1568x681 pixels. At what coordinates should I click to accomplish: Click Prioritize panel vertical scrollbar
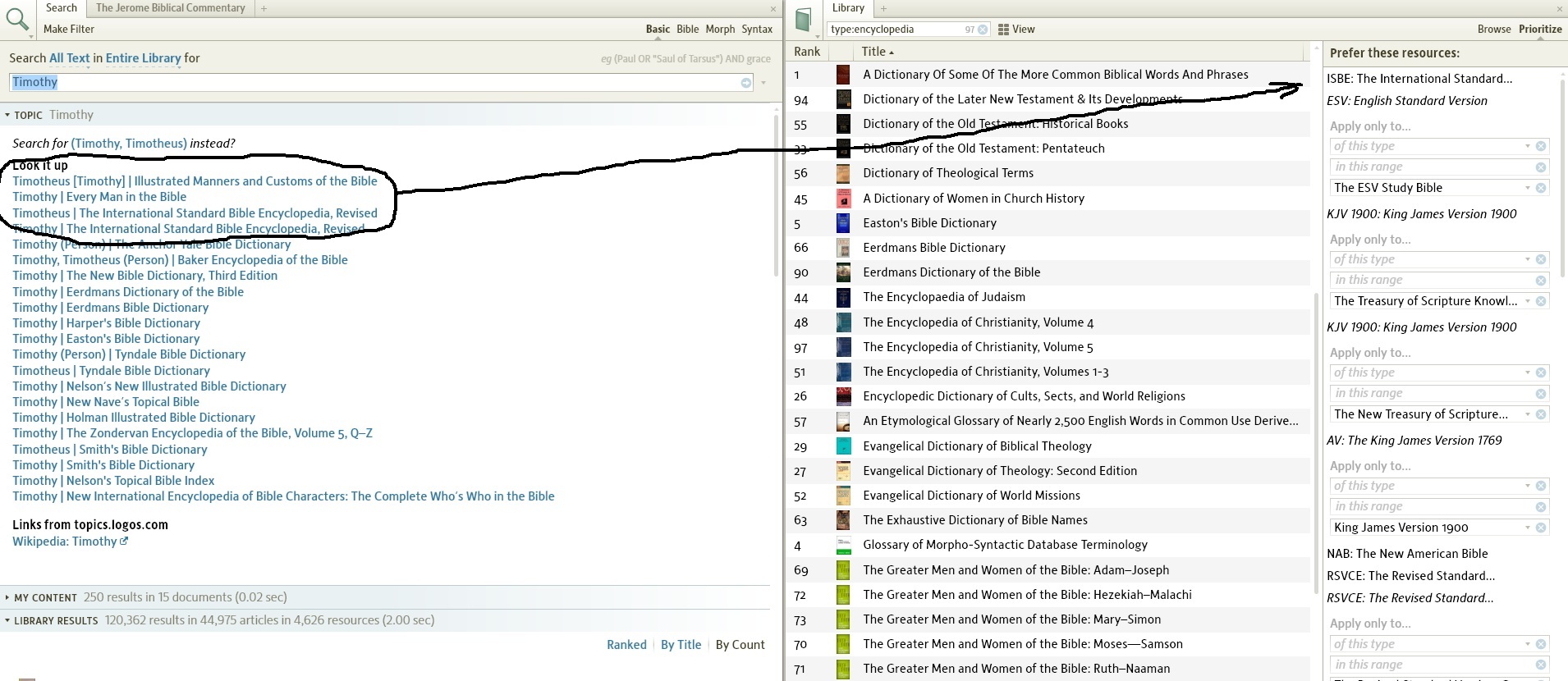click(1562, 176)
